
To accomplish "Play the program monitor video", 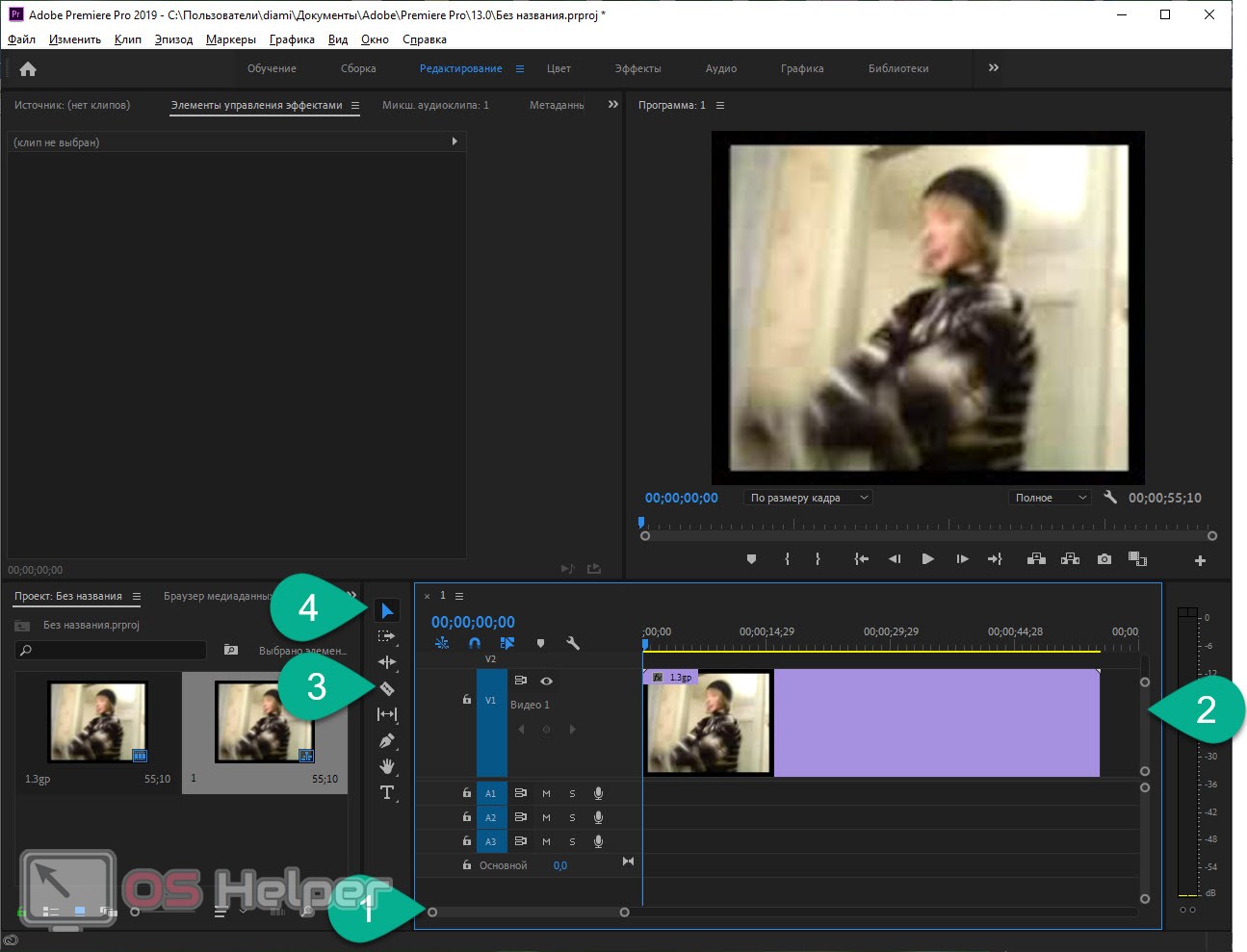I will 927,559.
